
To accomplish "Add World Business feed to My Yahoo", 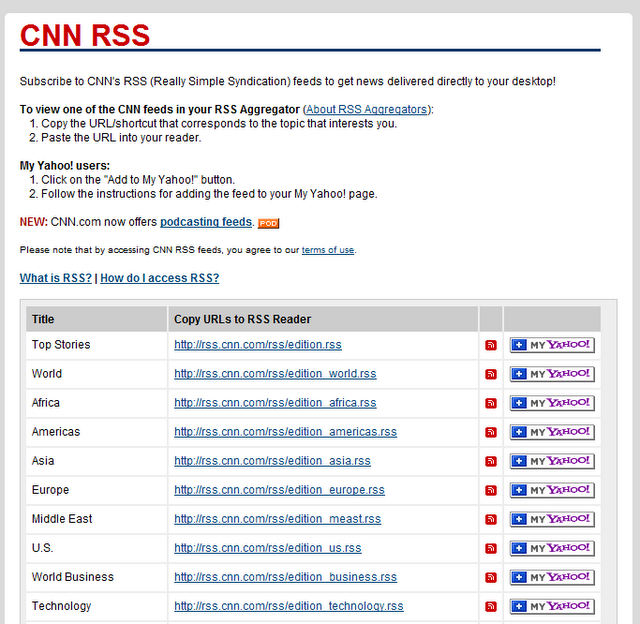I will point(552,577).
